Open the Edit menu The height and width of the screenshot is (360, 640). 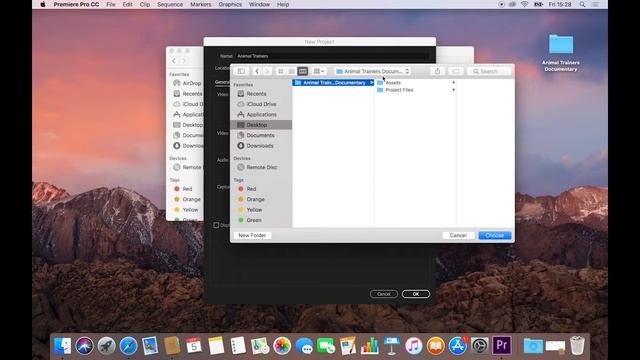pyautogui.click(x=128, y=4)
